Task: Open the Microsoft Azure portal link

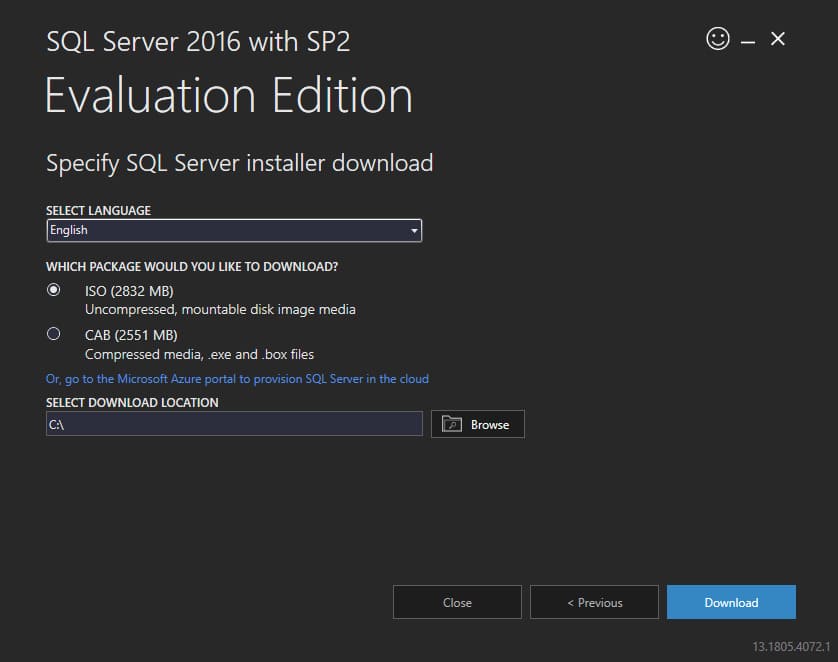Action: pos(237,379)
